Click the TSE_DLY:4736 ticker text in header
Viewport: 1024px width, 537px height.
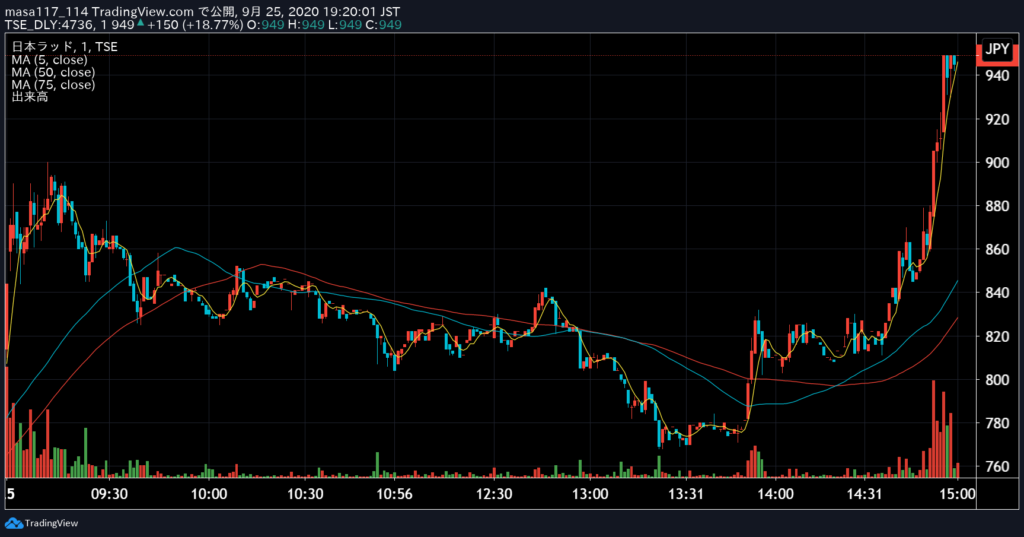pyautogui.click(x=48, y=25)
